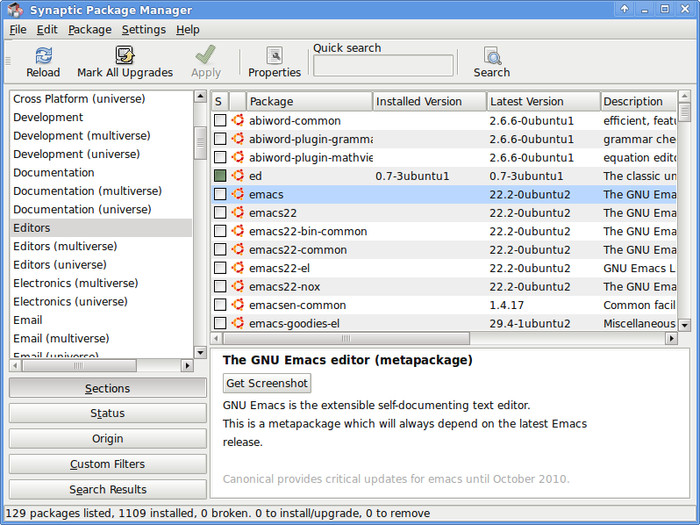The height and width of the screenshot is (525, 700).
Task: Click the Ubuntu logo beside emacs22-bin-common
Action: tap(238, 231)
